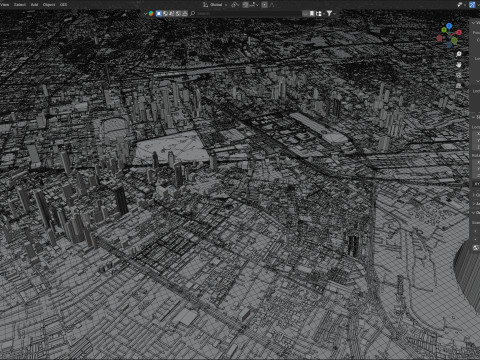Open the dropdown arrow beside the funnel
This screenshot has height=360, width=480.
pos(335,13)
